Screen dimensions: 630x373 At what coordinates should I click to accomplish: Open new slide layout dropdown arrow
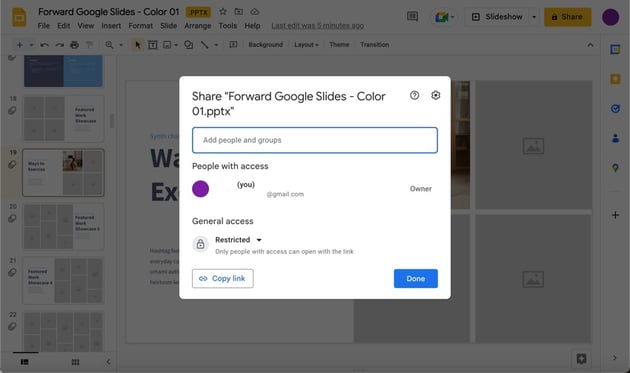pos(31,45)
